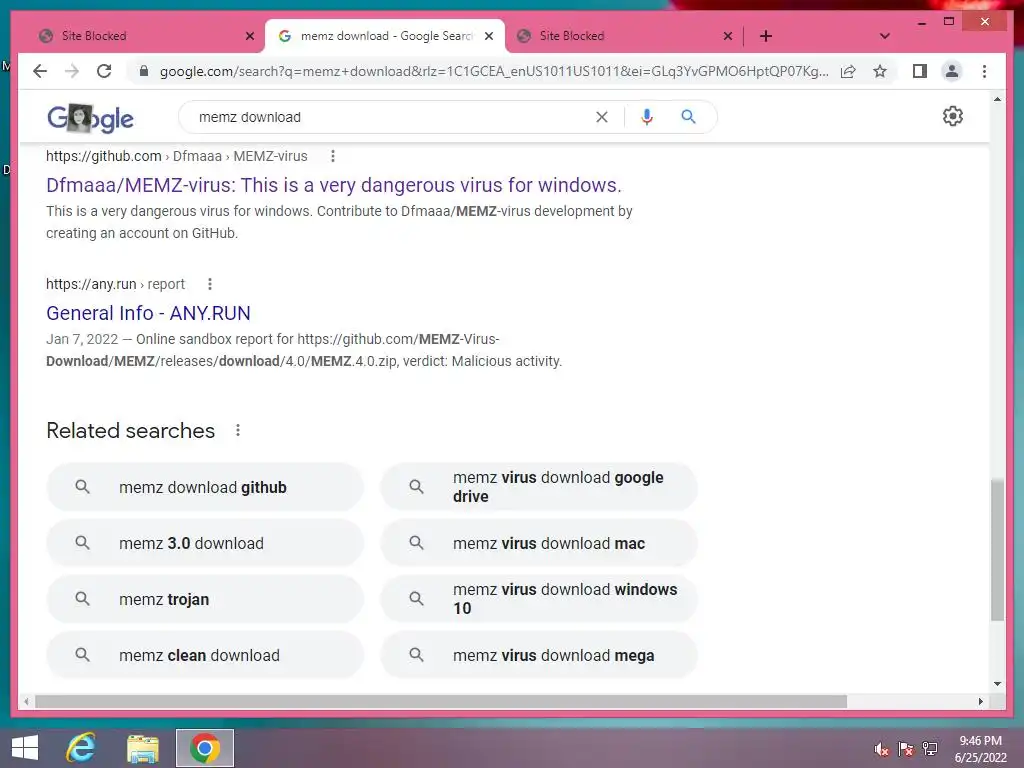View site info via padlock icon
The width and height of the screenshot is (1024, 768).
tap(144, 71)
